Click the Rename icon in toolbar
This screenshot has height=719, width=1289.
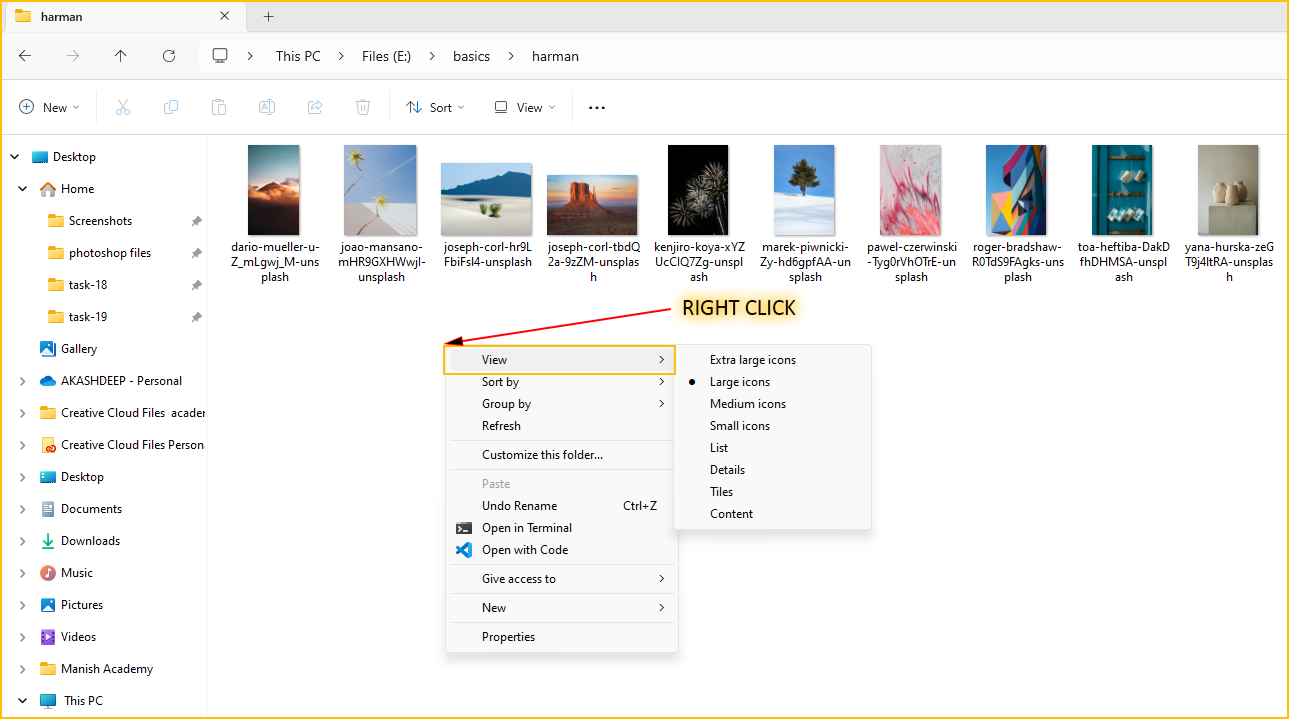[x=267, y=108]
